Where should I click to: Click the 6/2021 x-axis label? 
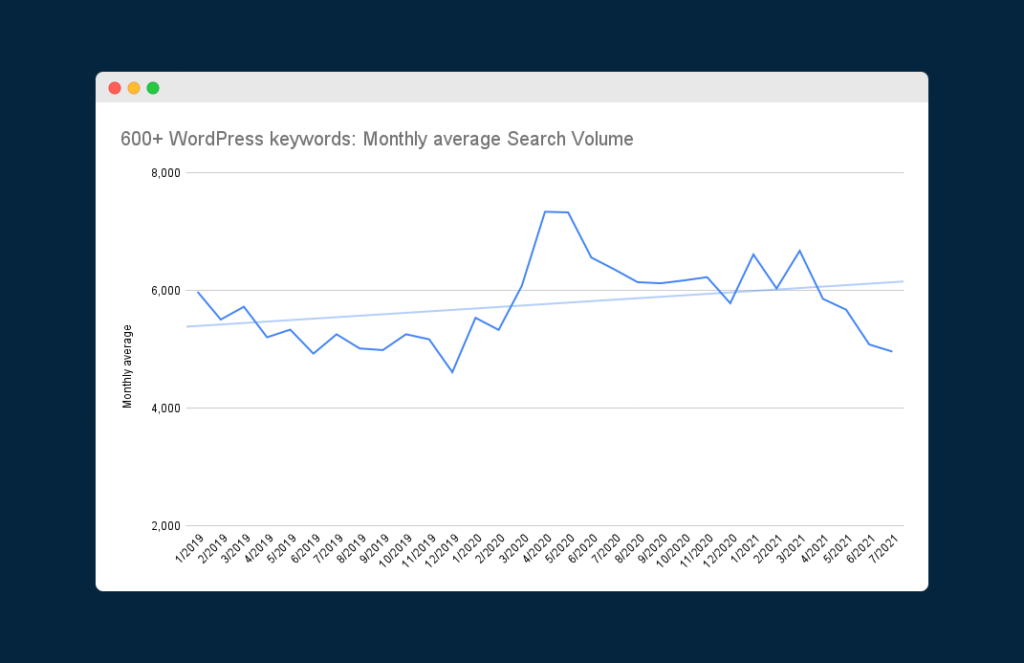point(861,549)
